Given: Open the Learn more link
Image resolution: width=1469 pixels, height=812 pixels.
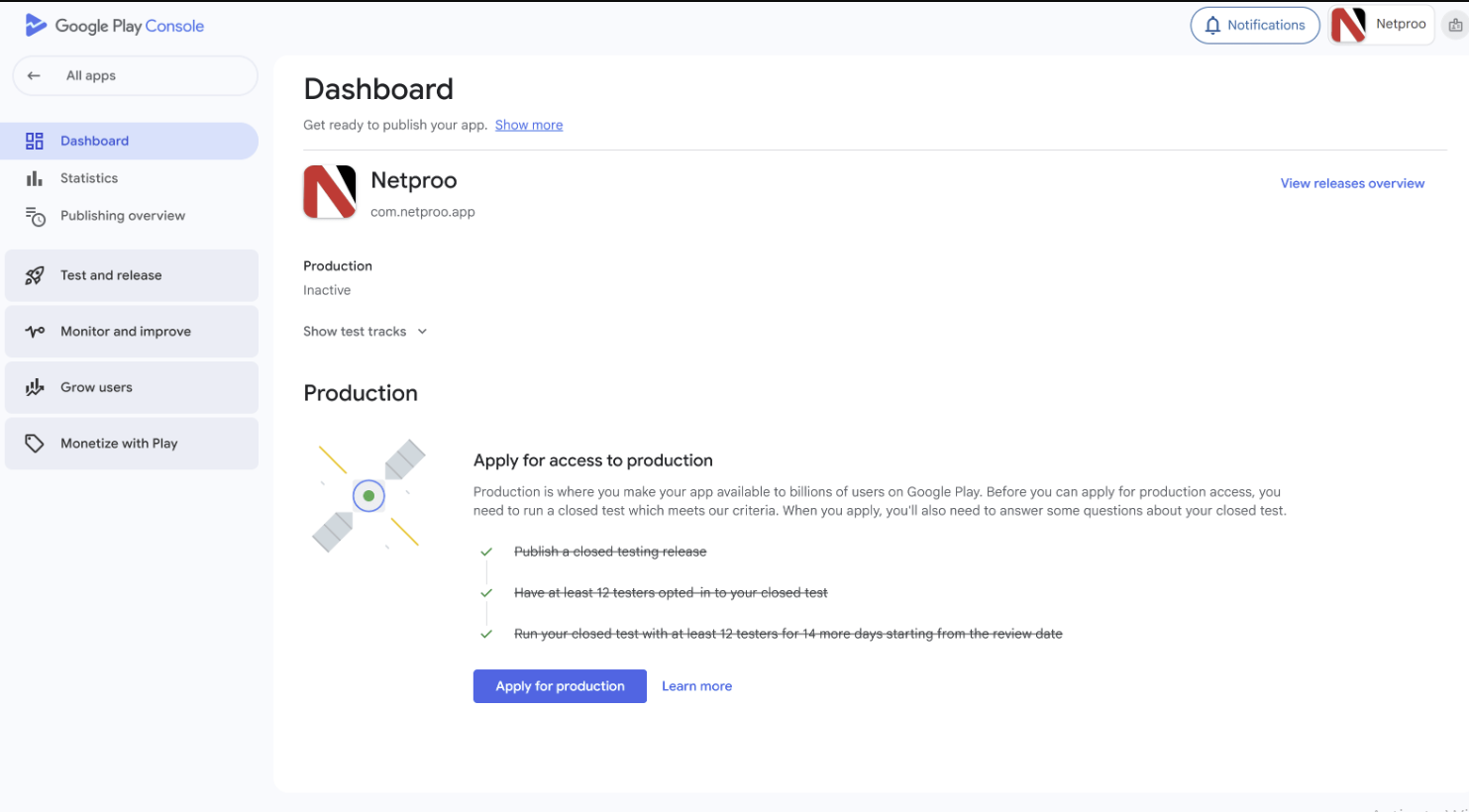Looking at the screenshot, I should pyautogui.click(x=696, y=686).
